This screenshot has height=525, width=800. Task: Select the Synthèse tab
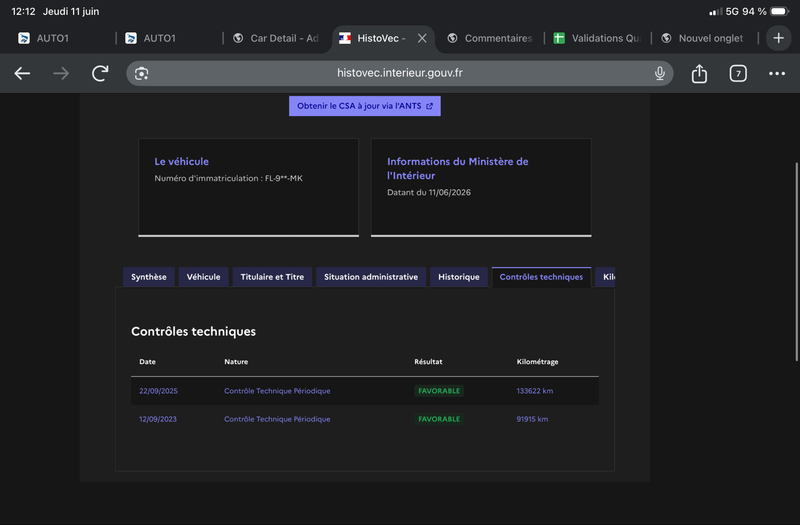coord(148,277)
